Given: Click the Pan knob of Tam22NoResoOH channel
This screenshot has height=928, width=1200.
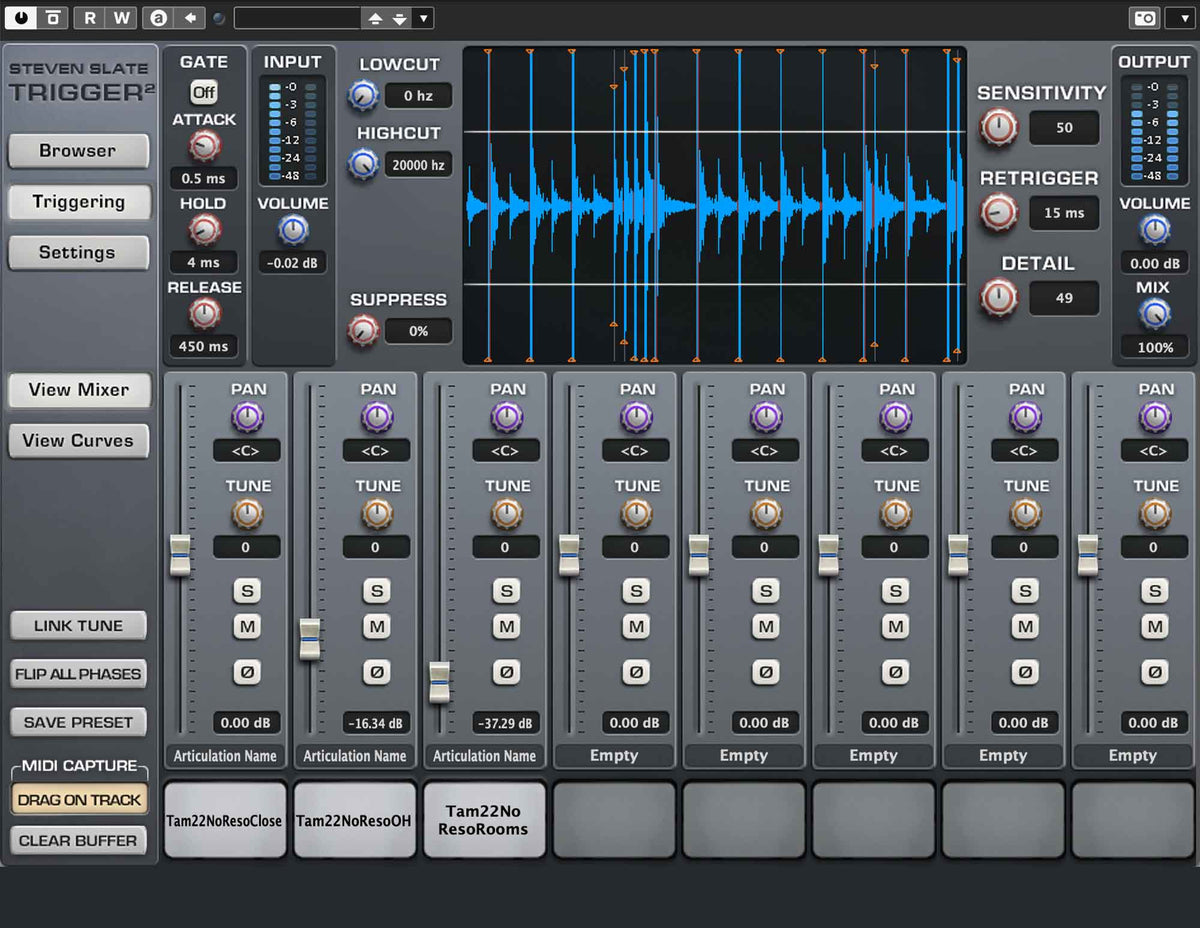Looking at the screenshot, I should click(377, 417).
